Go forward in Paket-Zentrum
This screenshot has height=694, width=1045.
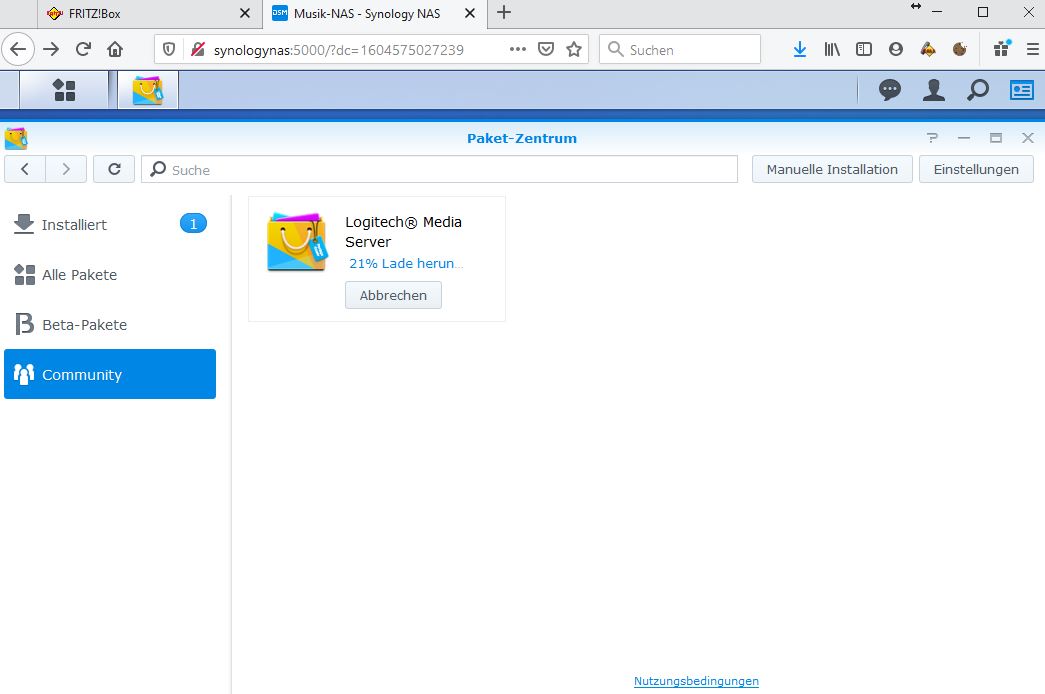(66, 169)
